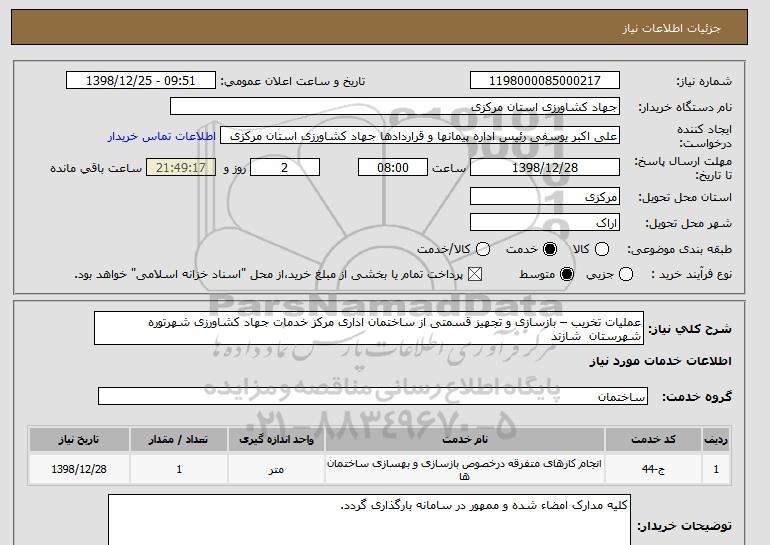
Task: Click the request creator field
Action: [420, 136]
